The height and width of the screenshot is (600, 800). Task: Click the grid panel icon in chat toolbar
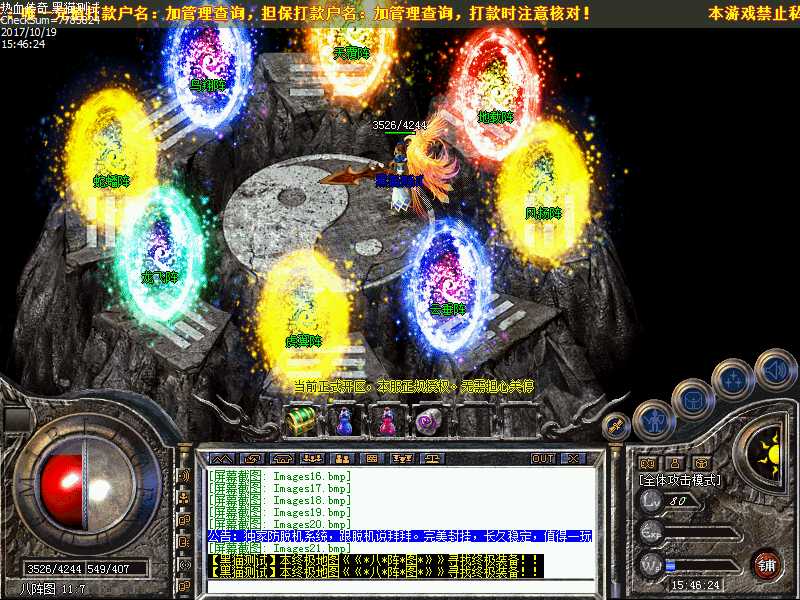(x=372, y=459)
